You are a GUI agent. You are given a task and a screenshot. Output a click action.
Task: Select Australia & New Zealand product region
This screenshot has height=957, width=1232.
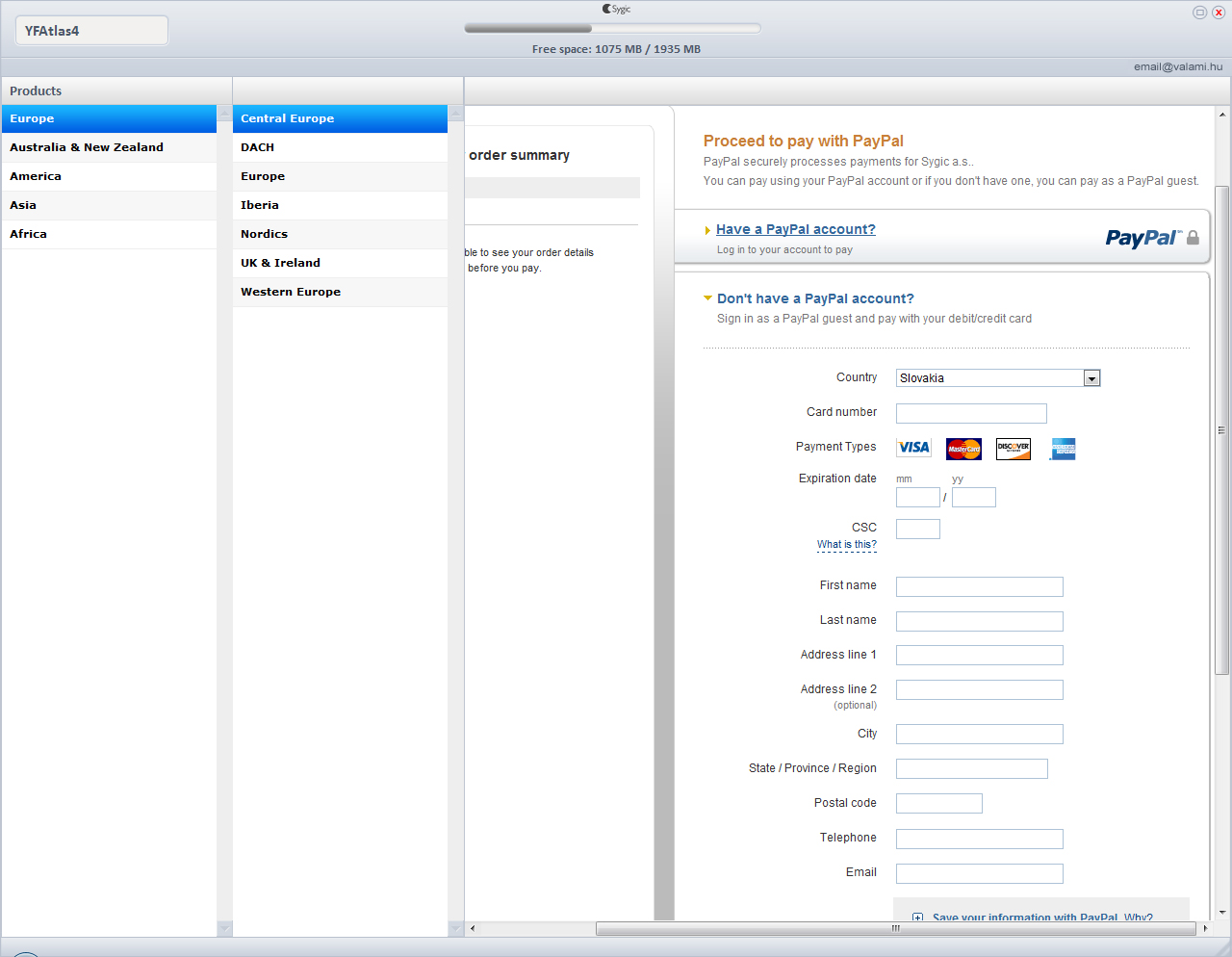pos(109,147)
